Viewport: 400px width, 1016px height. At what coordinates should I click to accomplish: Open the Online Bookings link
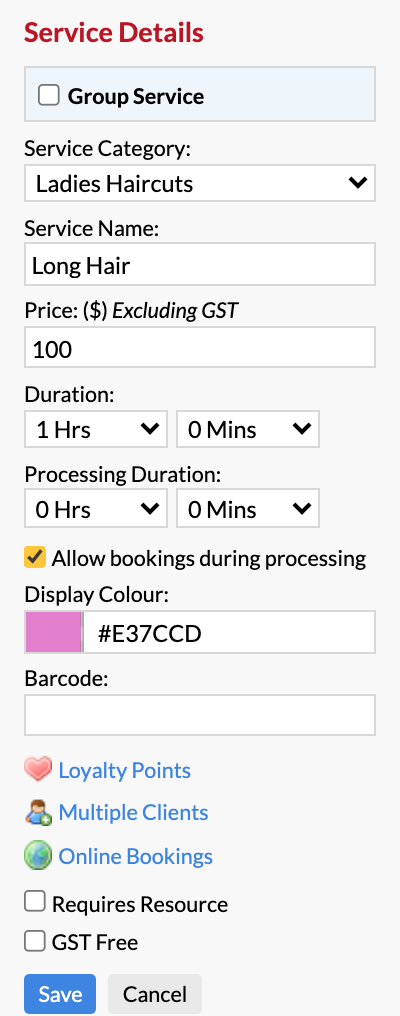[135, 857]
